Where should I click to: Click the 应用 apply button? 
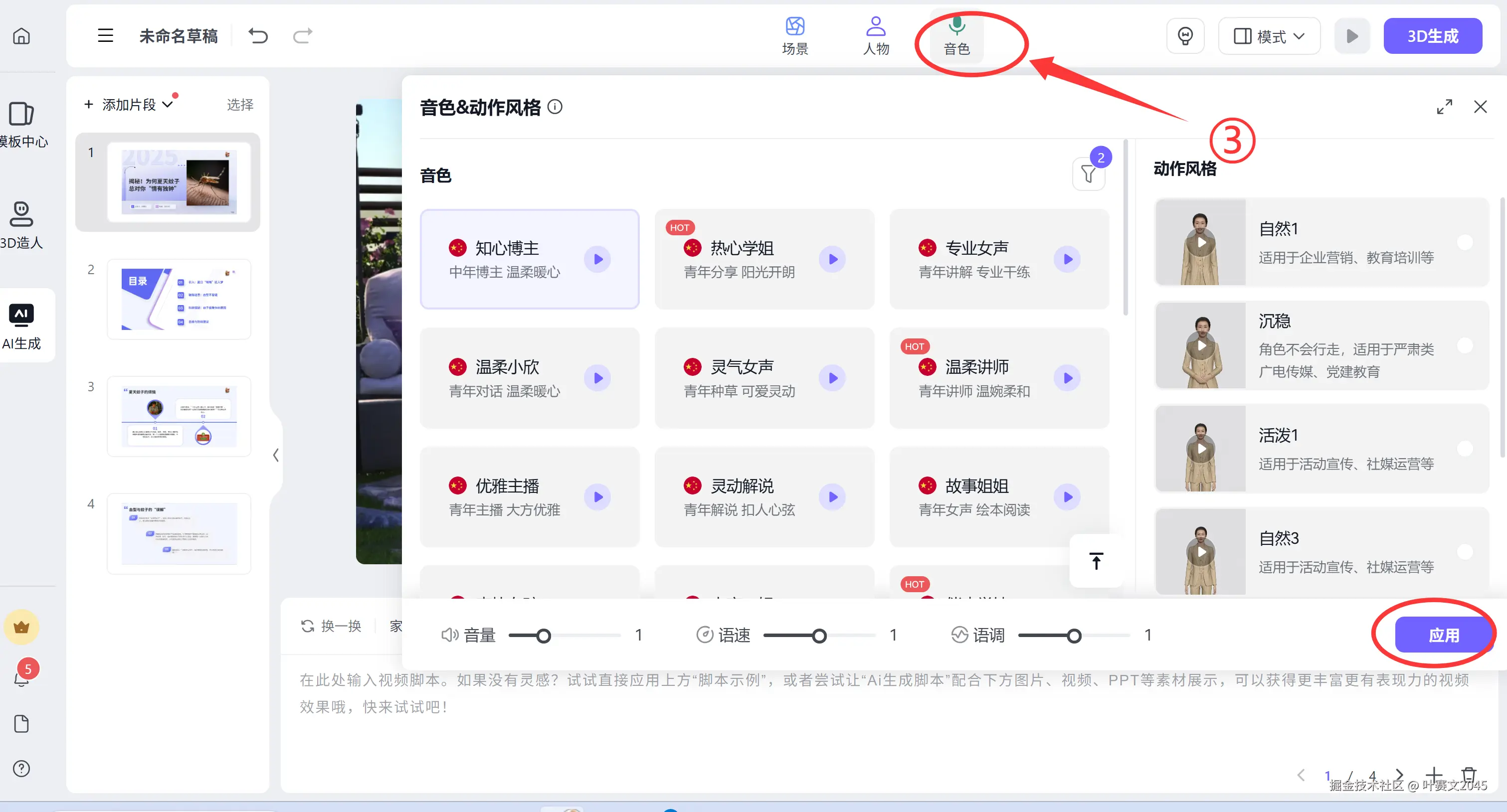tap(1443, 635)
